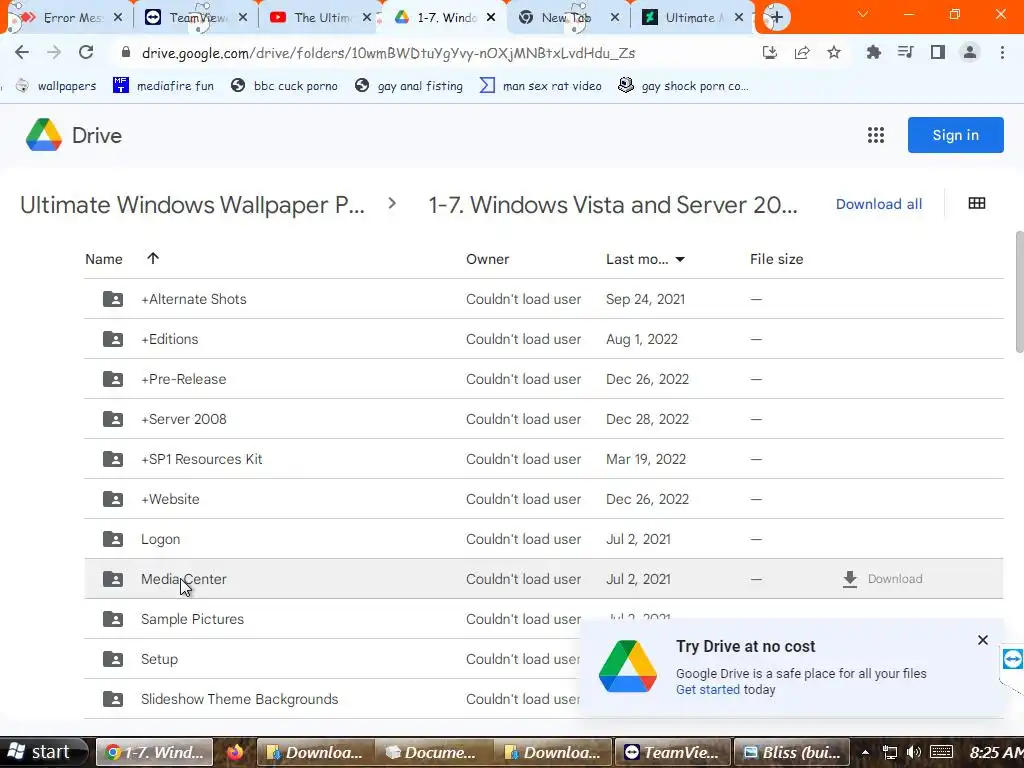Switch to the Error Mes tab

[x=71, y=18]
